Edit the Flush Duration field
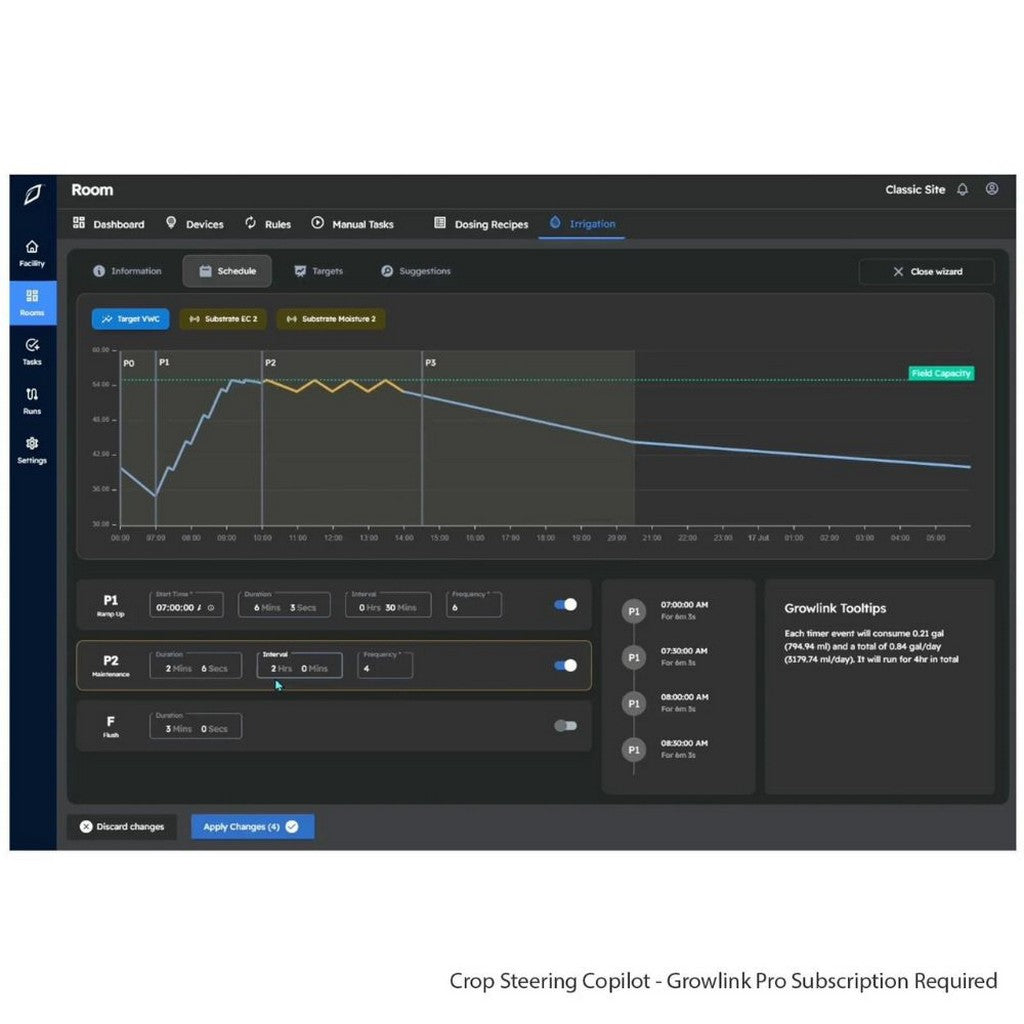Screen dimensions: 1024x1024 [x=195, y=726]
